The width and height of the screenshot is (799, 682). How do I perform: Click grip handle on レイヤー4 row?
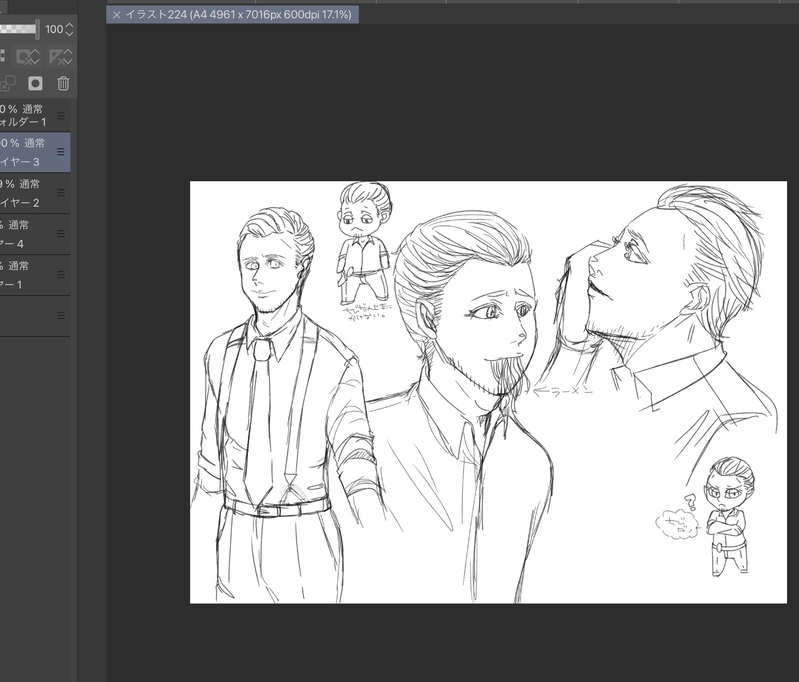[x=61, y=234]
